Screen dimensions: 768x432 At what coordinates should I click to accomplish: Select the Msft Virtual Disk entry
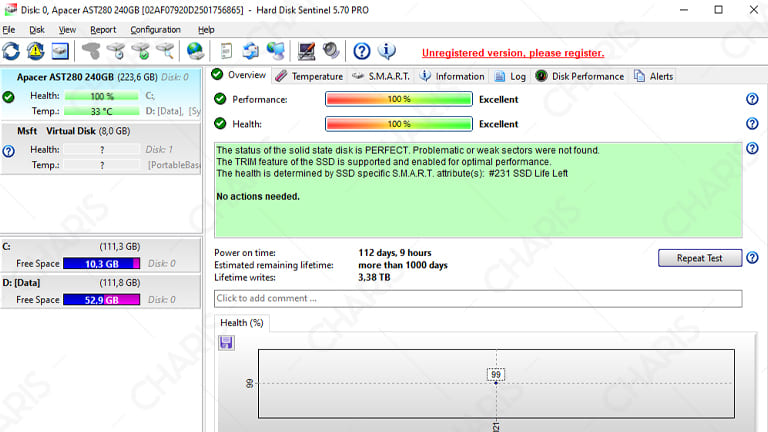tap(101, 148)
